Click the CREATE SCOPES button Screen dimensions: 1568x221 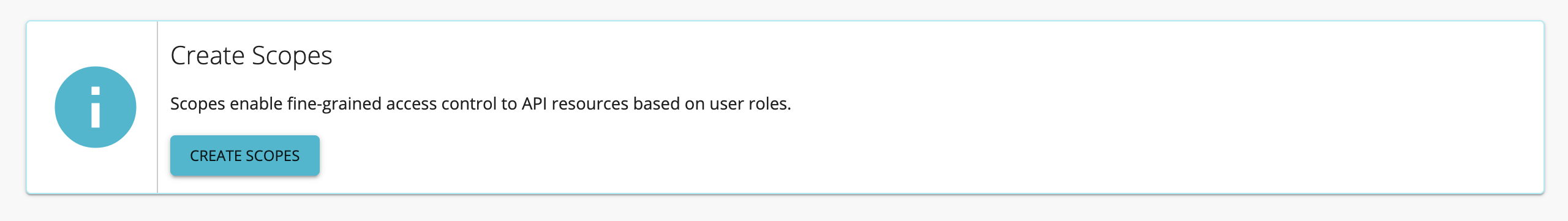[245, 155]
